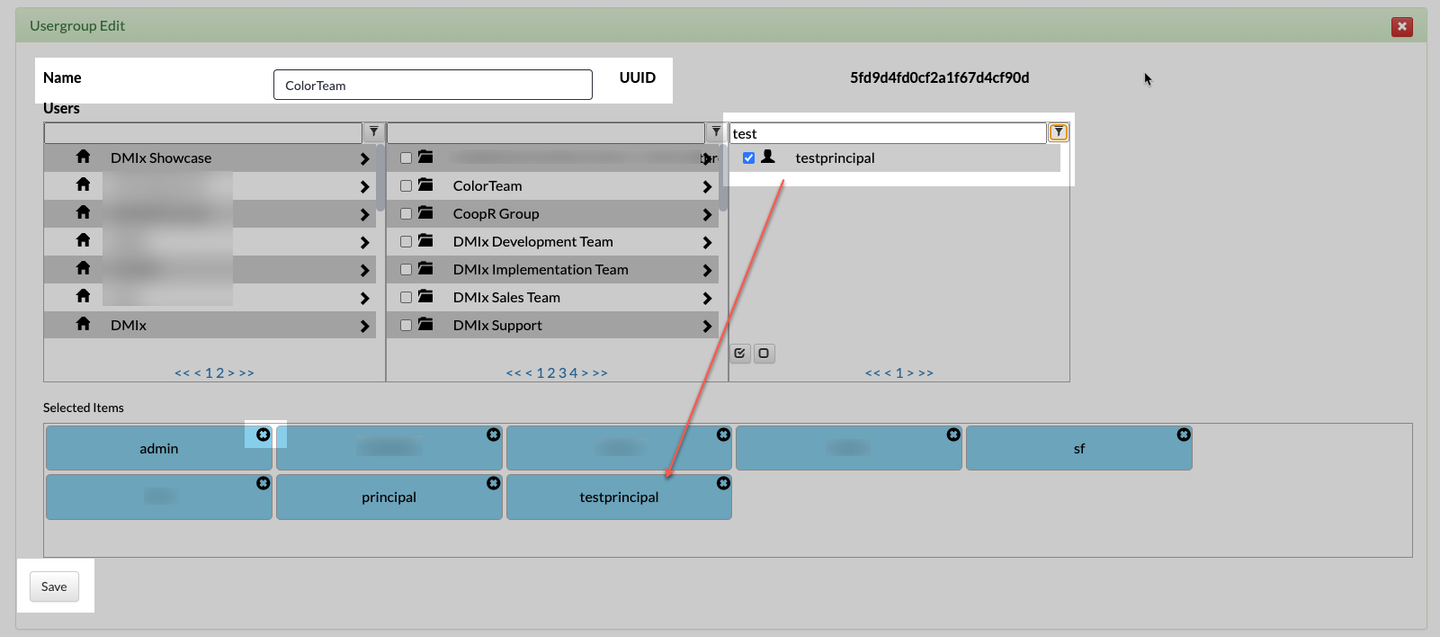This screenshot has height=637, width=1440.
Task: Expand the DMIx row chevron
Action: [364, 326]
